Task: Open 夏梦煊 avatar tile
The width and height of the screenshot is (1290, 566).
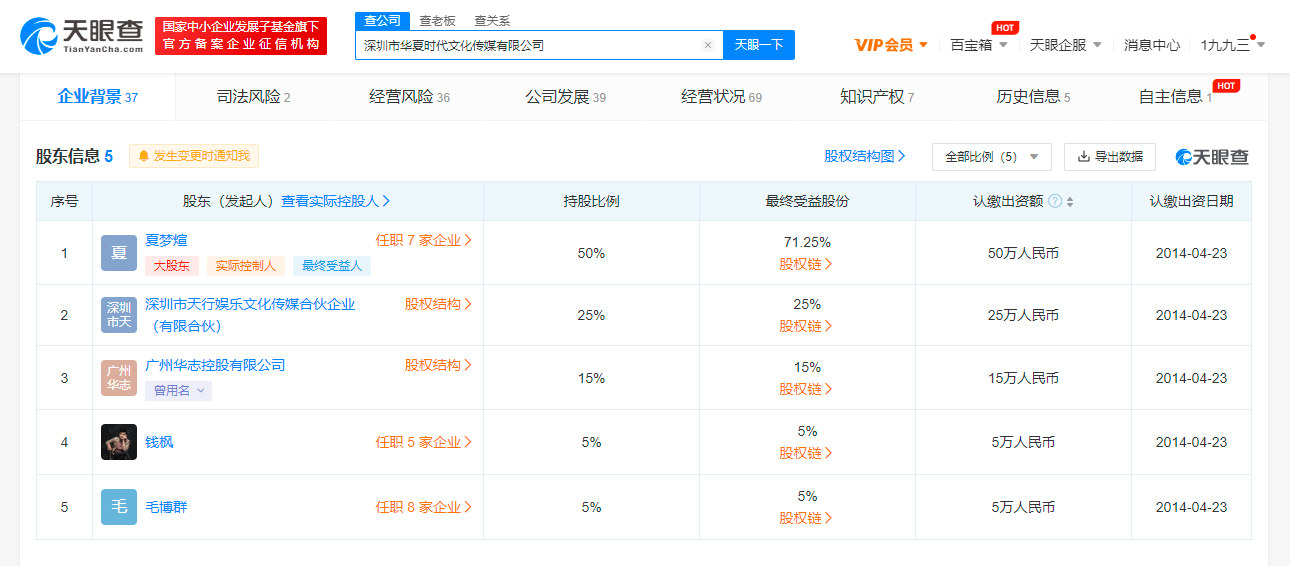Action: coord(119,253)
